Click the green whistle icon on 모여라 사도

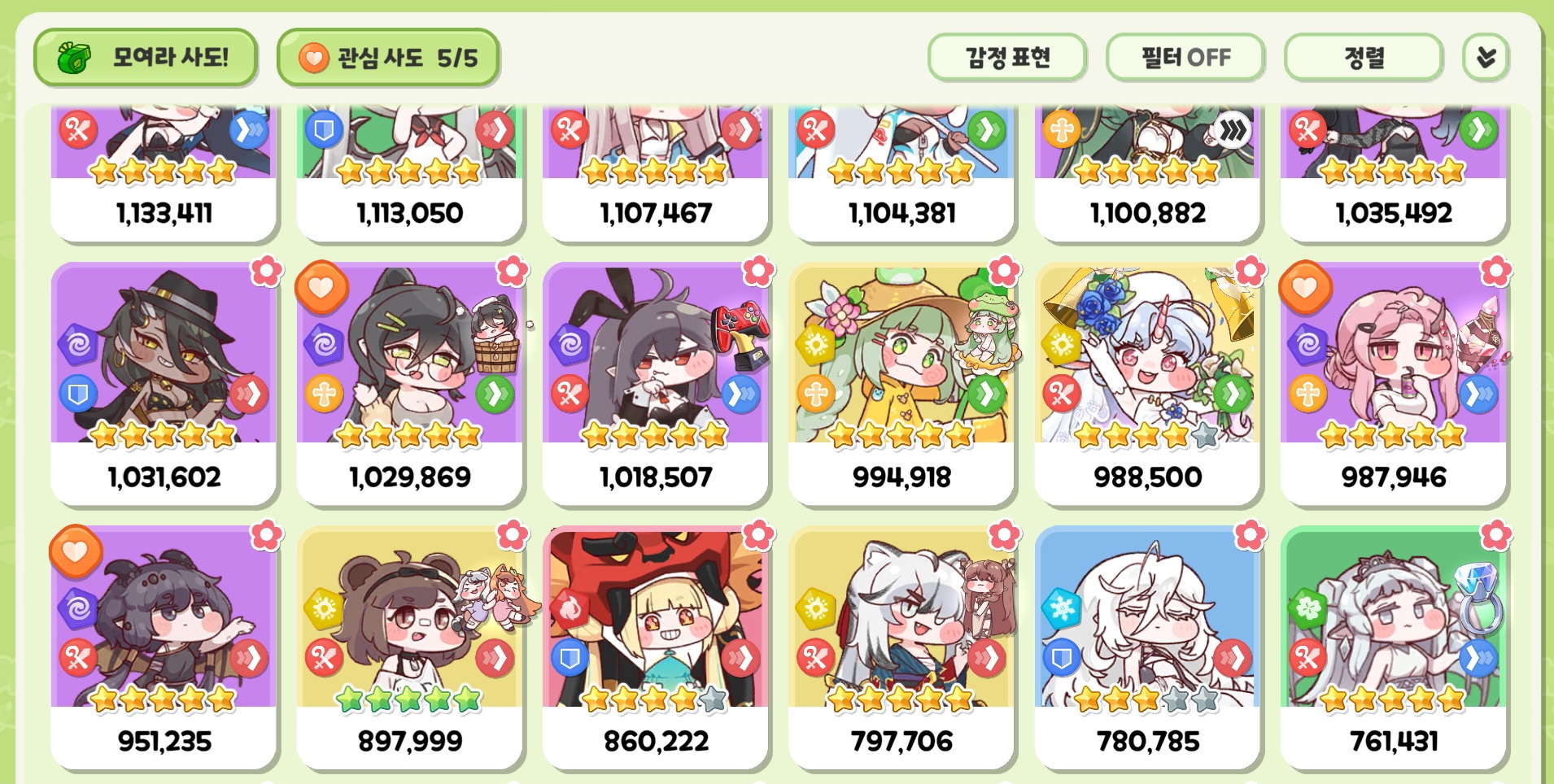pos(73,58)
